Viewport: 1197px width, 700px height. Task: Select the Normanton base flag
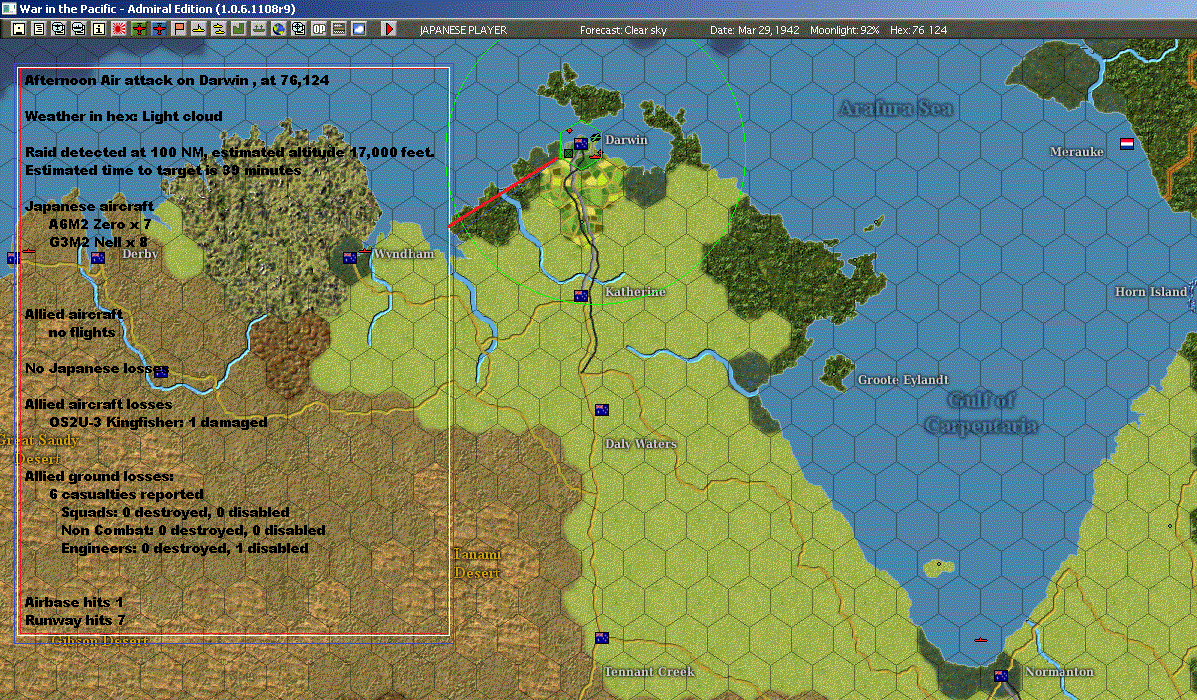point(1000,676)
